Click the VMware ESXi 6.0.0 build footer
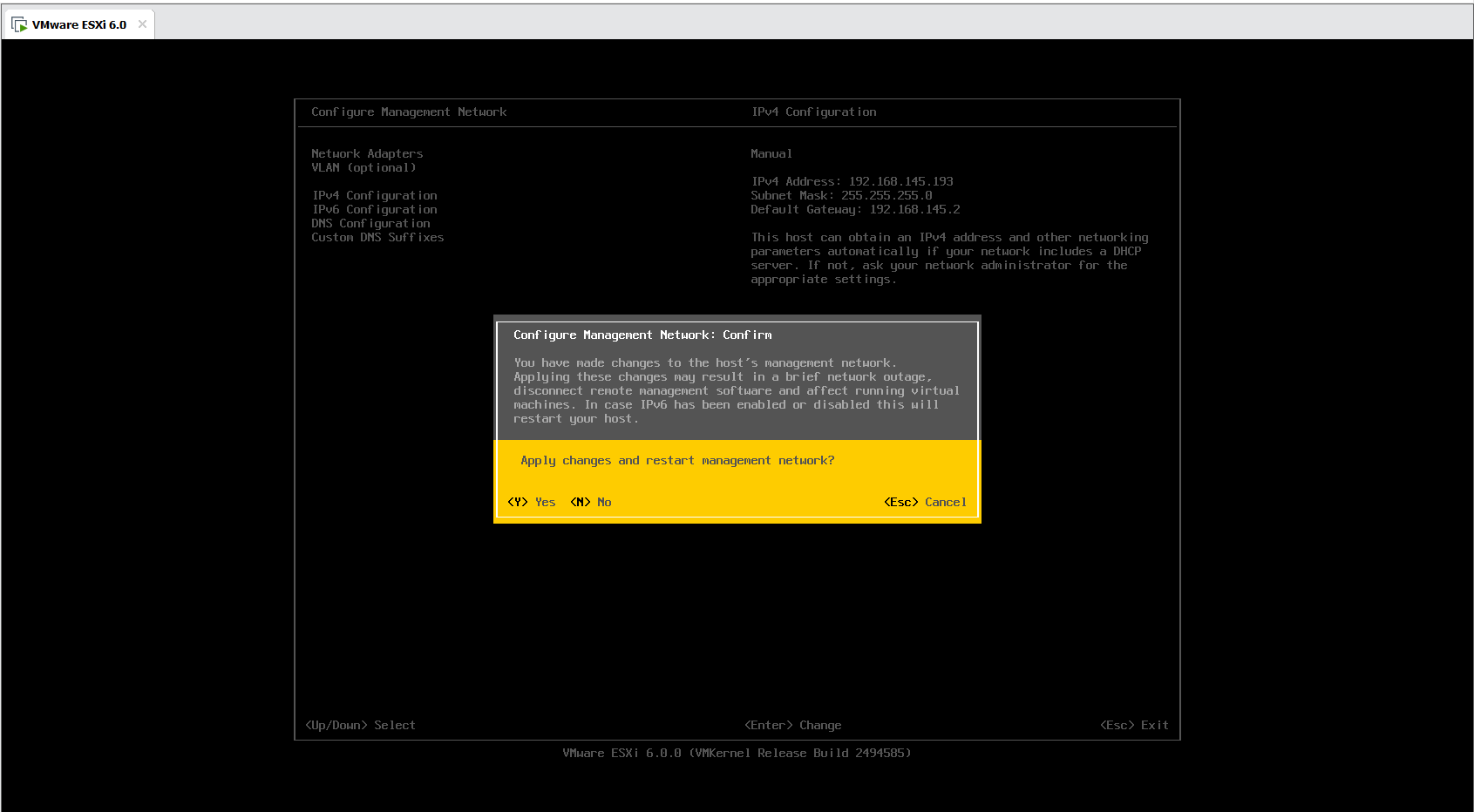 737,753
